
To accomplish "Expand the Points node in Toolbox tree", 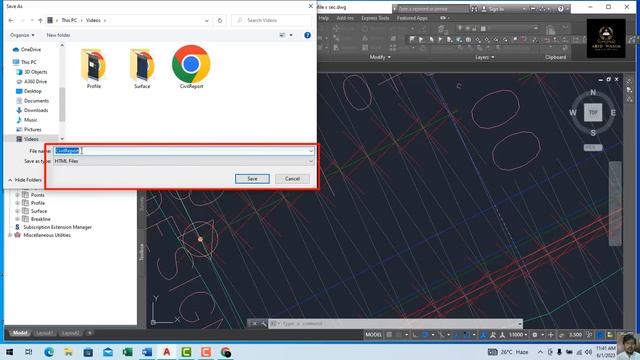I will point(18,195).
